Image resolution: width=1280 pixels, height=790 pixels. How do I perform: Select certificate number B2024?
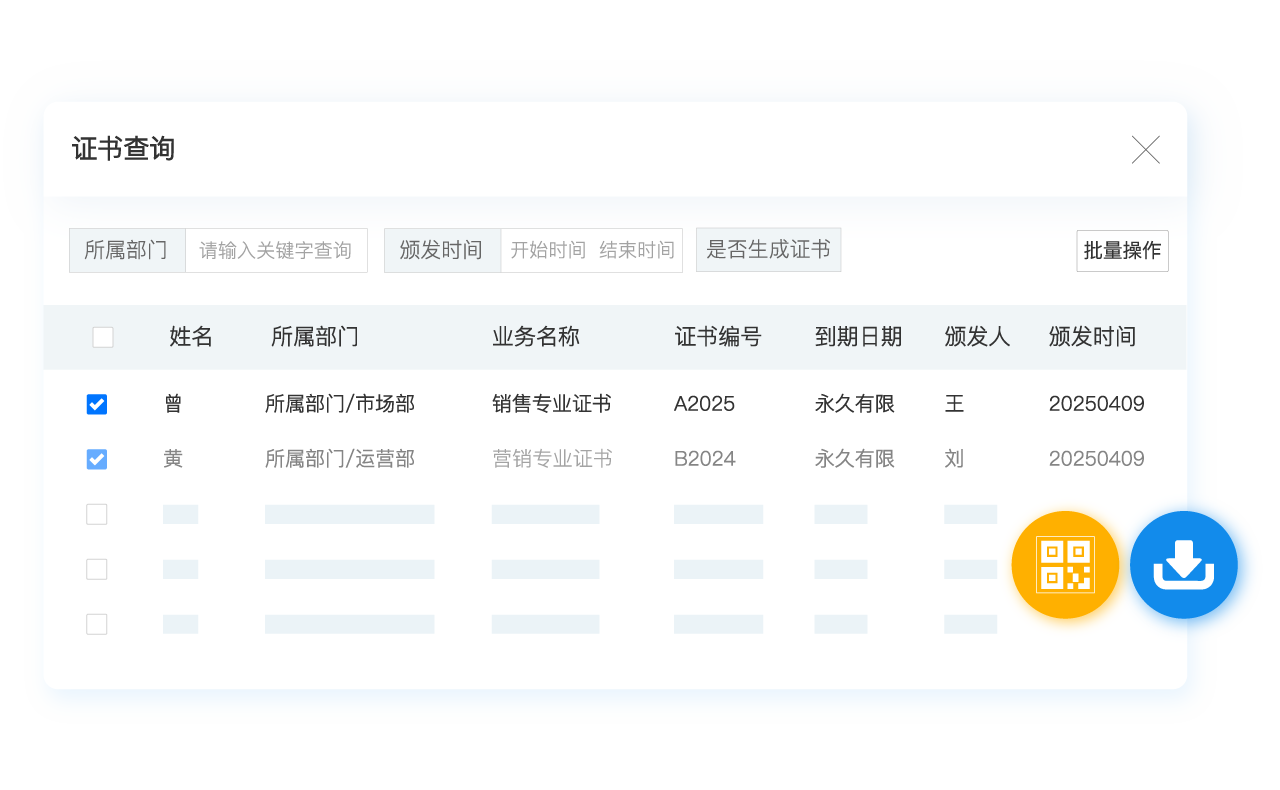pyautogui.click(x=705, y=459)
